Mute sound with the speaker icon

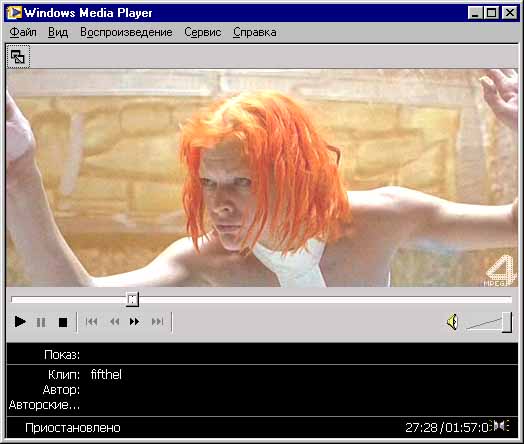click(x=452, y=322)
